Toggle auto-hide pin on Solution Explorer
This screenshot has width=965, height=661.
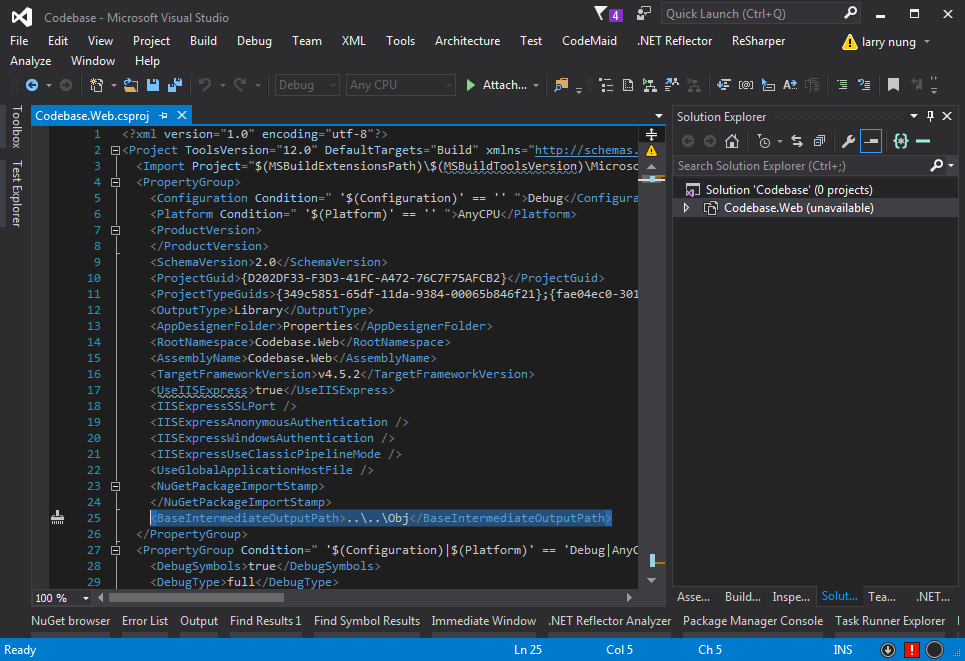tap(931, 116)
